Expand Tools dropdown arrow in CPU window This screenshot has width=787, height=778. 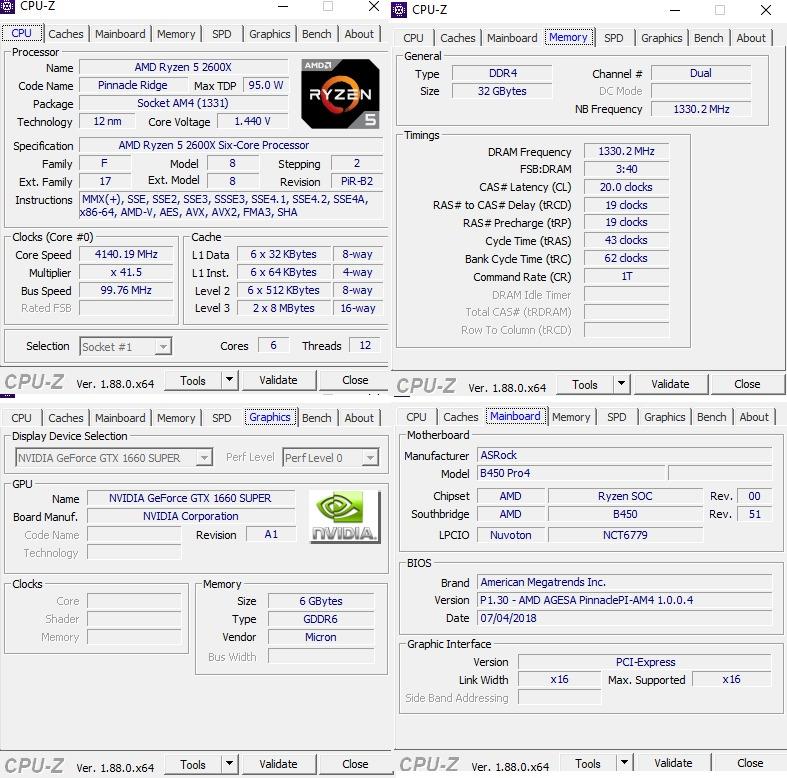[x=229, y=380]
